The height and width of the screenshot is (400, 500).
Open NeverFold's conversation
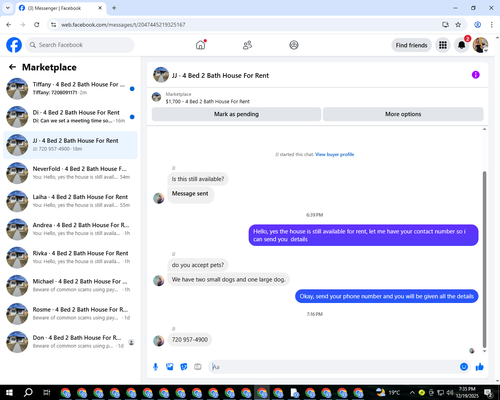pyautogui.click(x=70, y=173)
